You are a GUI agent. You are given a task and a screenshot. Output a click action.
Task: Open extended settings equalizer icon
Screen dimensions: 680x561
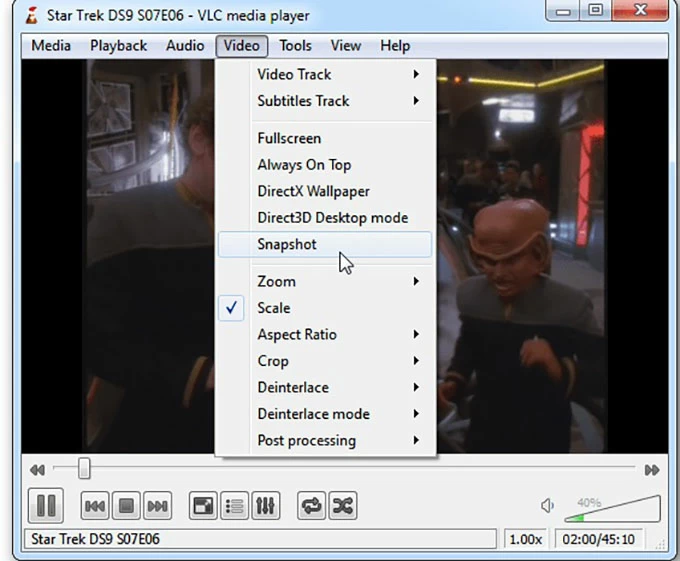pyautogui.click(x=265, y=507)
